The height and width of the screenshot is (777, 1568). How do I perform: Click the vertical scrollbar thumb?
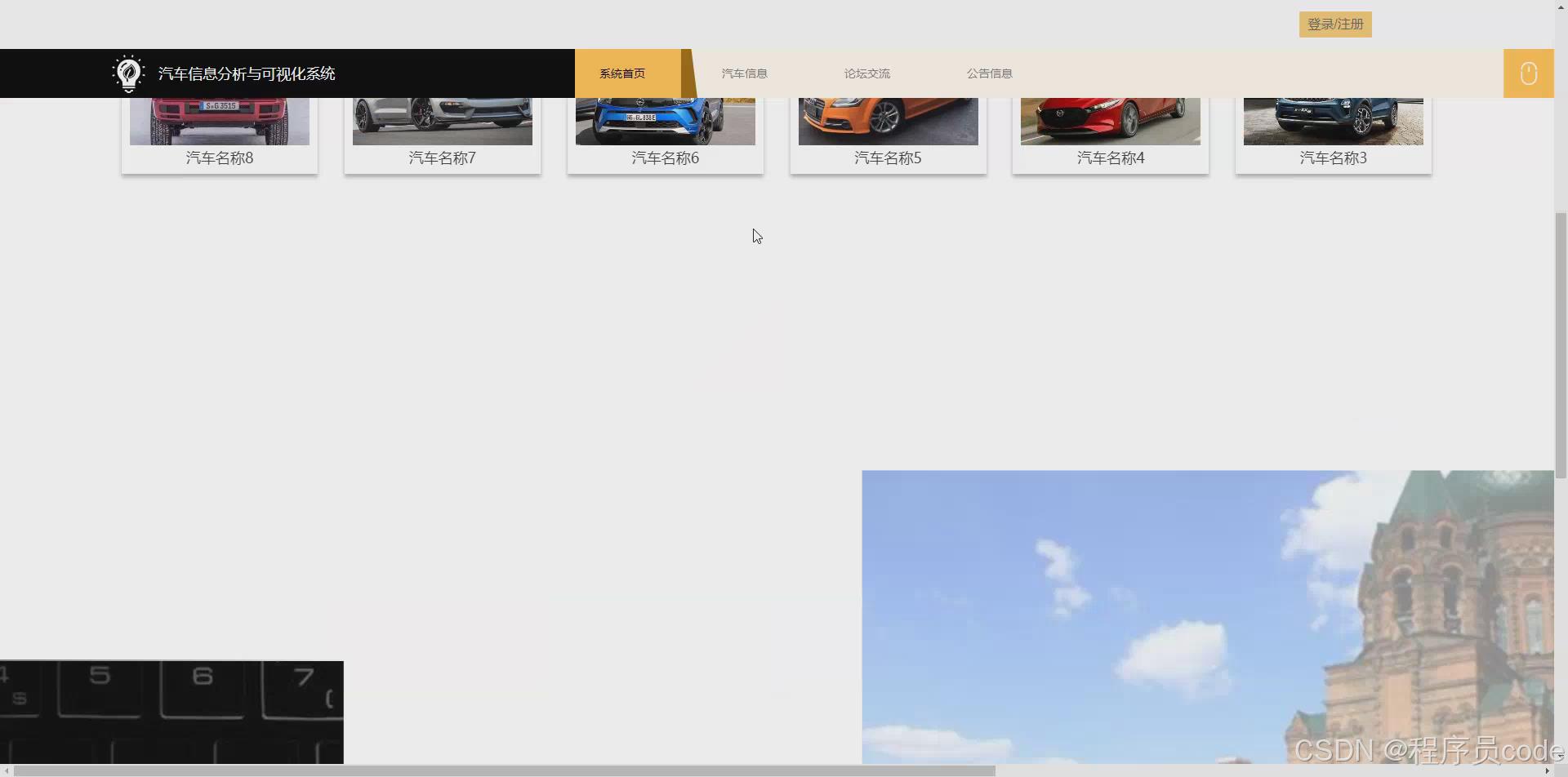click(1561, 345)
